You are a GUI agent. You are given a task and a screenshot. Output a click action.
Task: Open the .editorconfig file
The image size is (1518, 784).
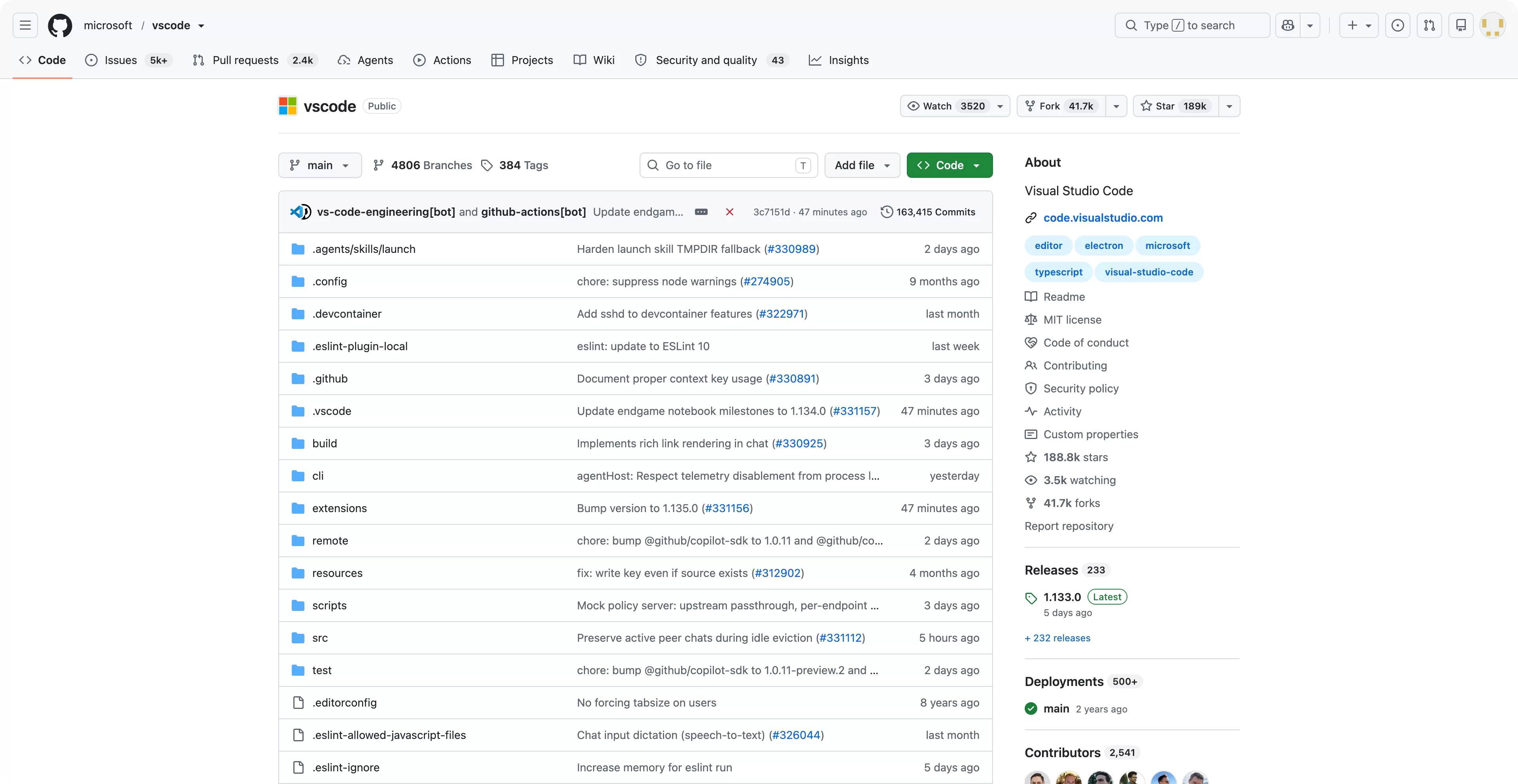coord(344,703)
